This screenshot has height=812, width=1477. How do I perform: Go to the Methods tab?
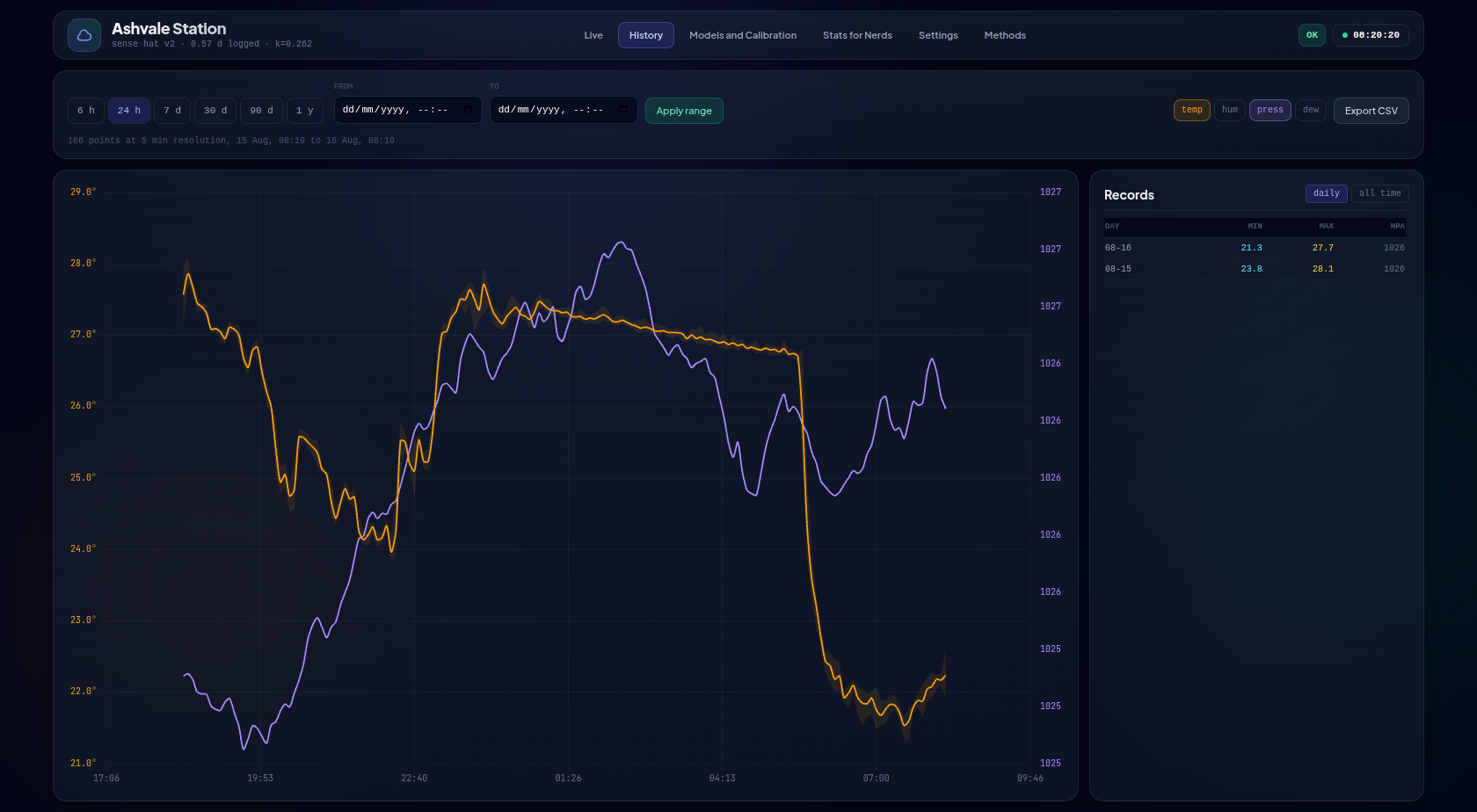point(1005,35)
